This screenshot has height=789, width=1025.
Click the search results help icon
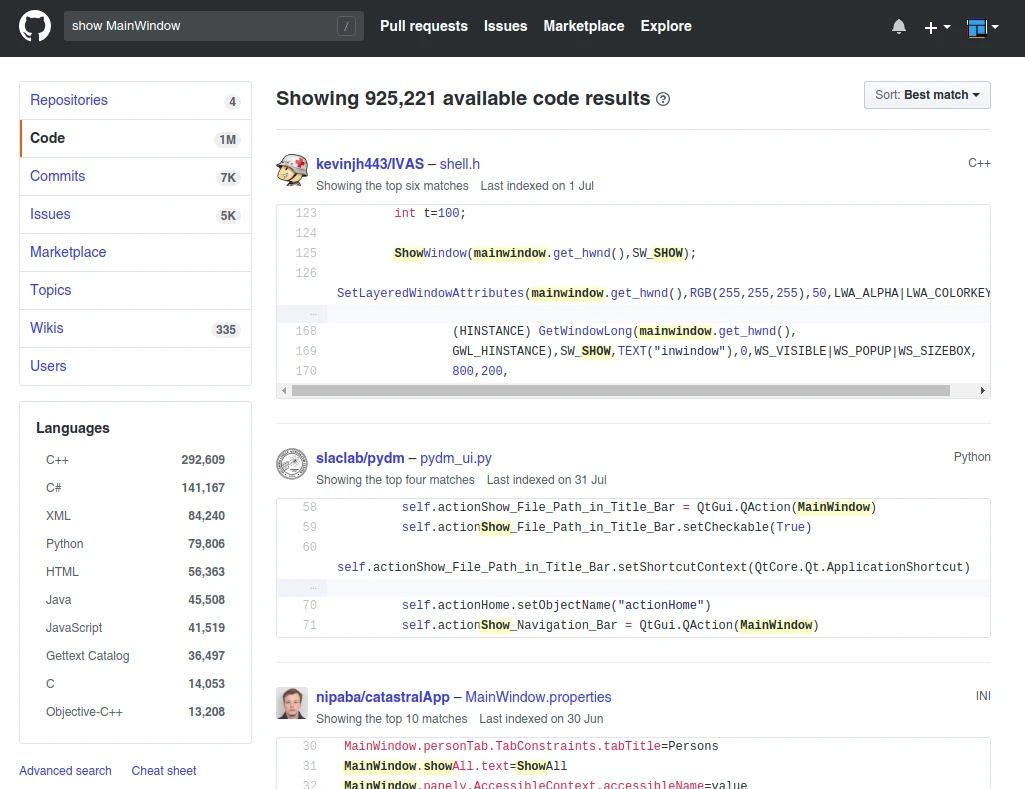pyautogui.click(x=663, y=99)
